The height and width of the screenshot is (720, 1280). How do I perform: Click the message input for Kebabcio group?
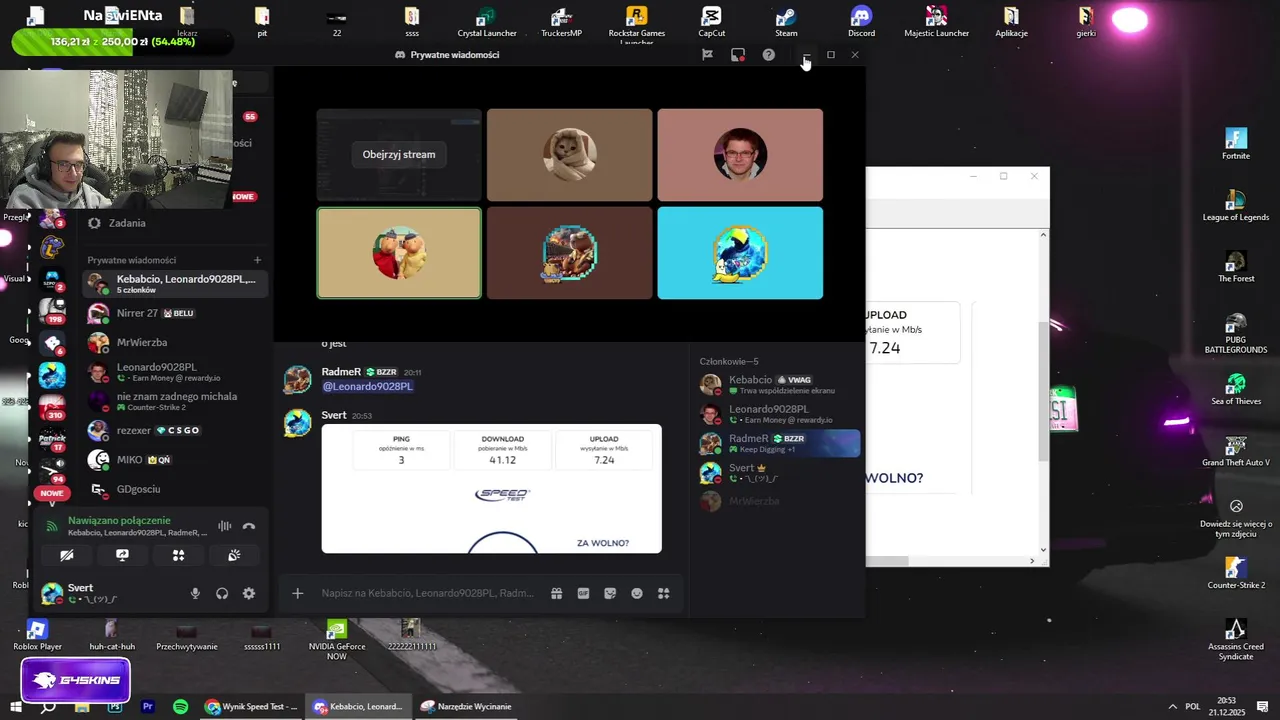click(428, 593)
